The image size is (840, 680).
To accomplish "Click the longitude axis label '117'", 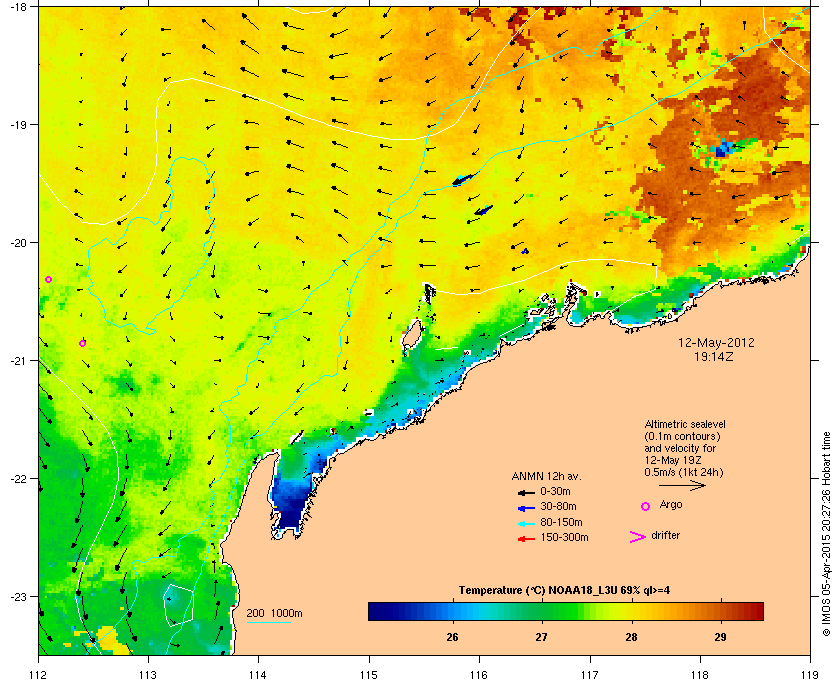I will 590,675.
